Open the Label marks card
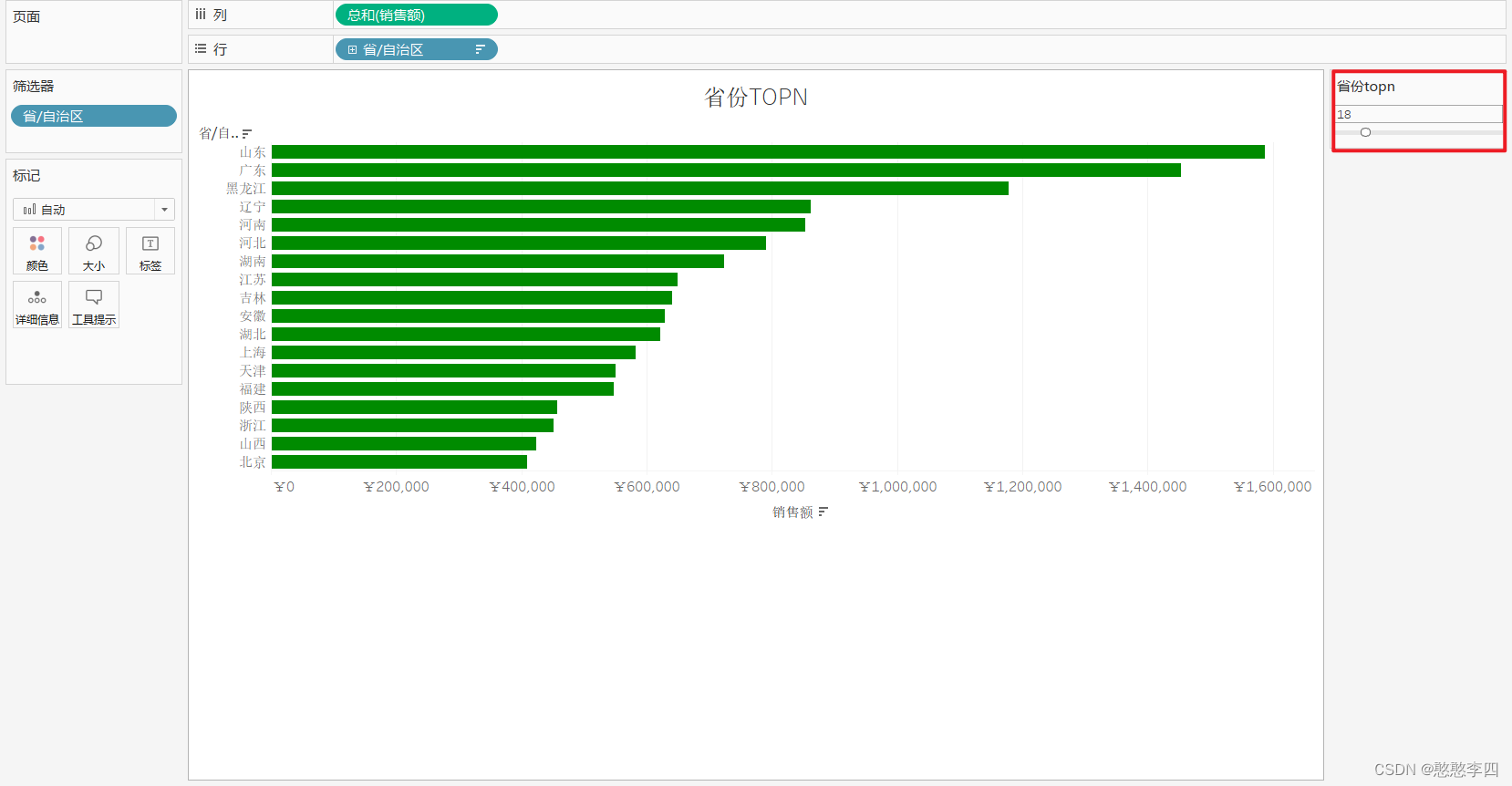 click(x=150, y=251)
